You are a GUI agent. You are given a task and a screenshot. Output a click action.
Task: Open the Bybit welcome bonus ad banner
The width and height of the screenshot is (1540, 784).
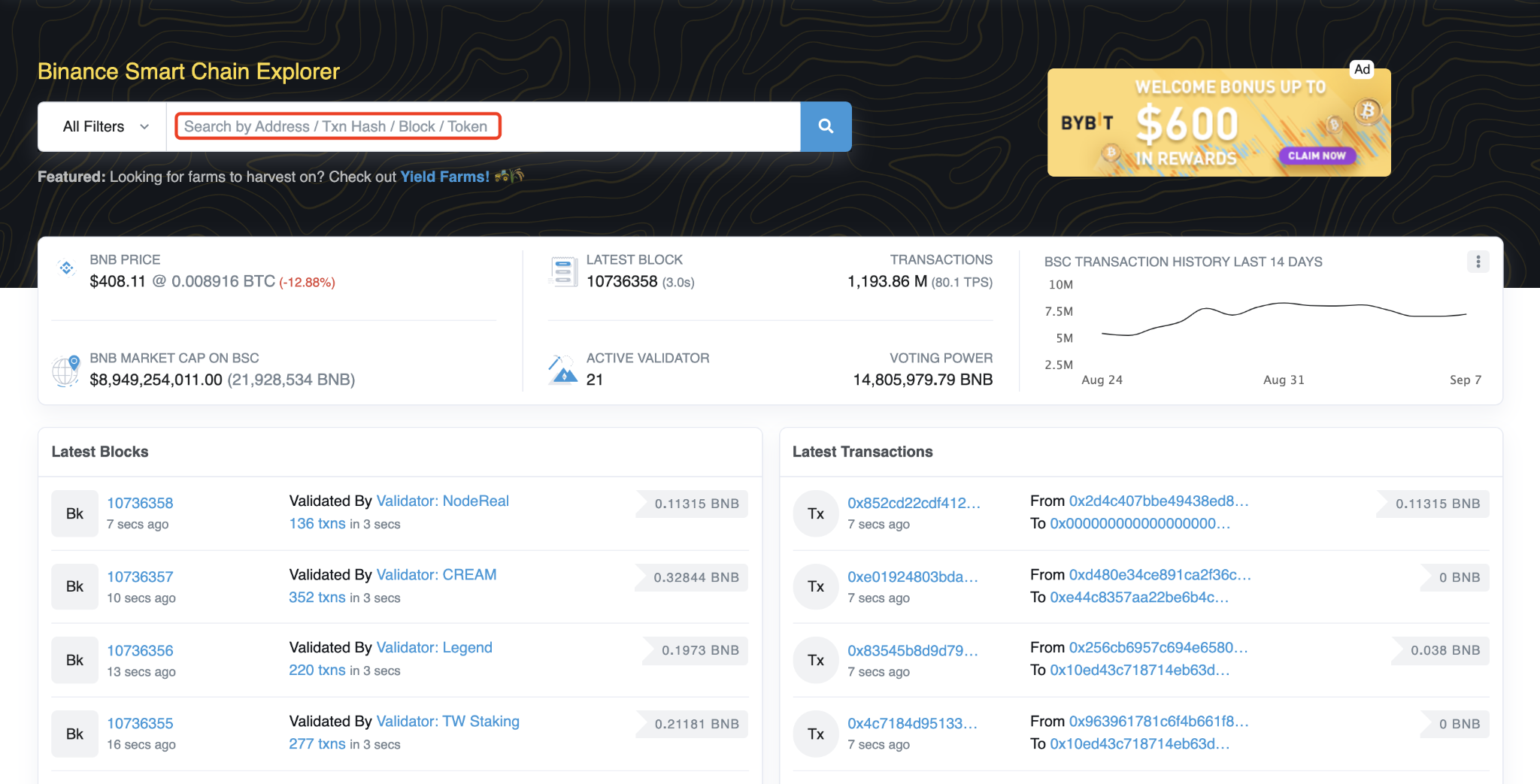pos(1219,123)
